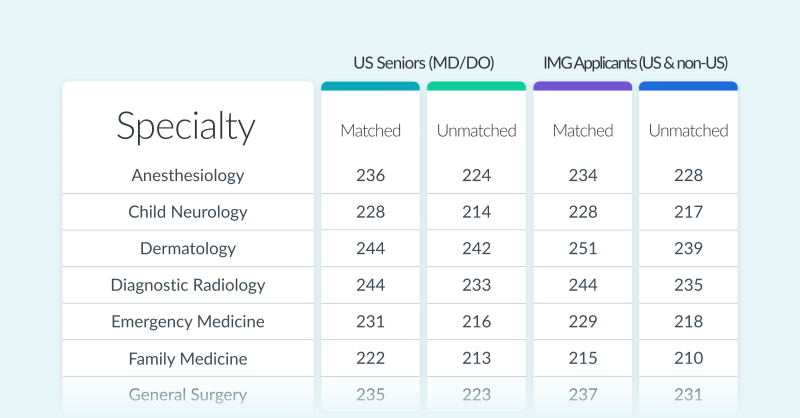Click Family Medicine IMG unmatched score 210

tap(688, 358)
